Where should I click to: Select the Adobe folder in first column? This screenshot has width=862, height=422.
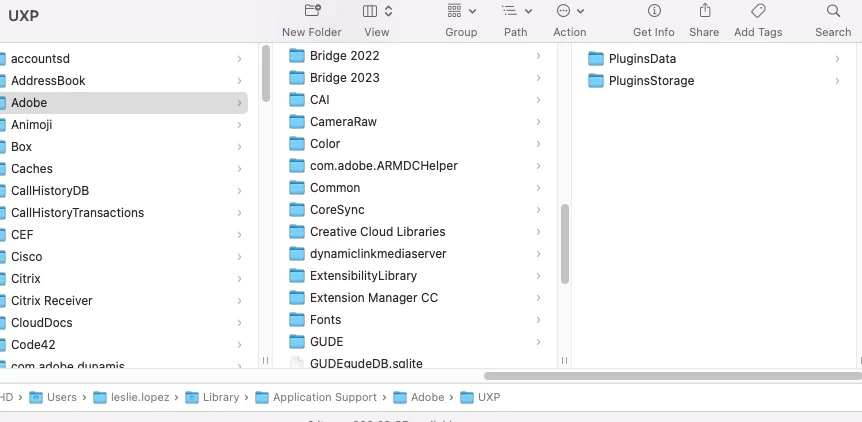[x=124, y=103]
